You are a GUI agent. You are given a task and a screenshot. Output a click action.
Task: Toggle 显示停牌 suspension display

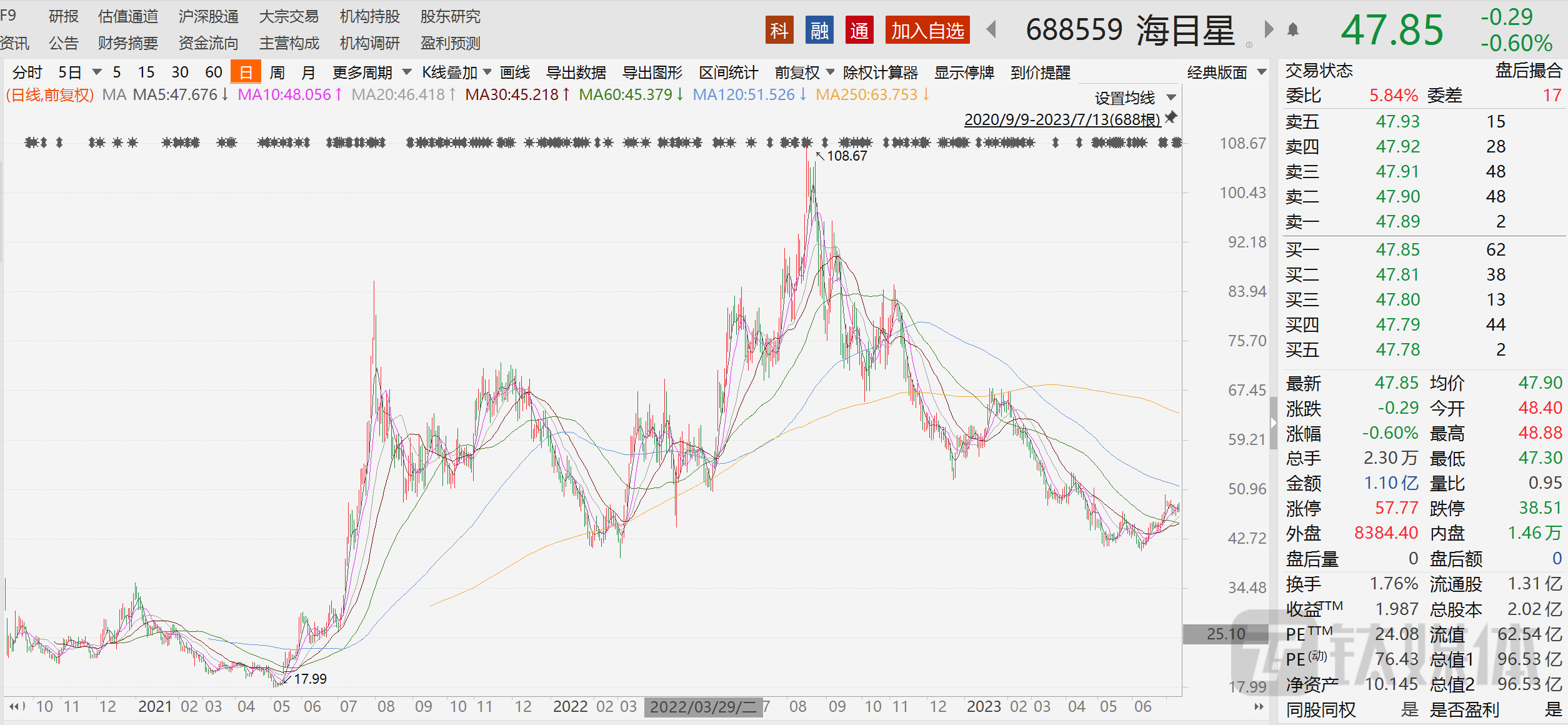(x=964, y=72)
